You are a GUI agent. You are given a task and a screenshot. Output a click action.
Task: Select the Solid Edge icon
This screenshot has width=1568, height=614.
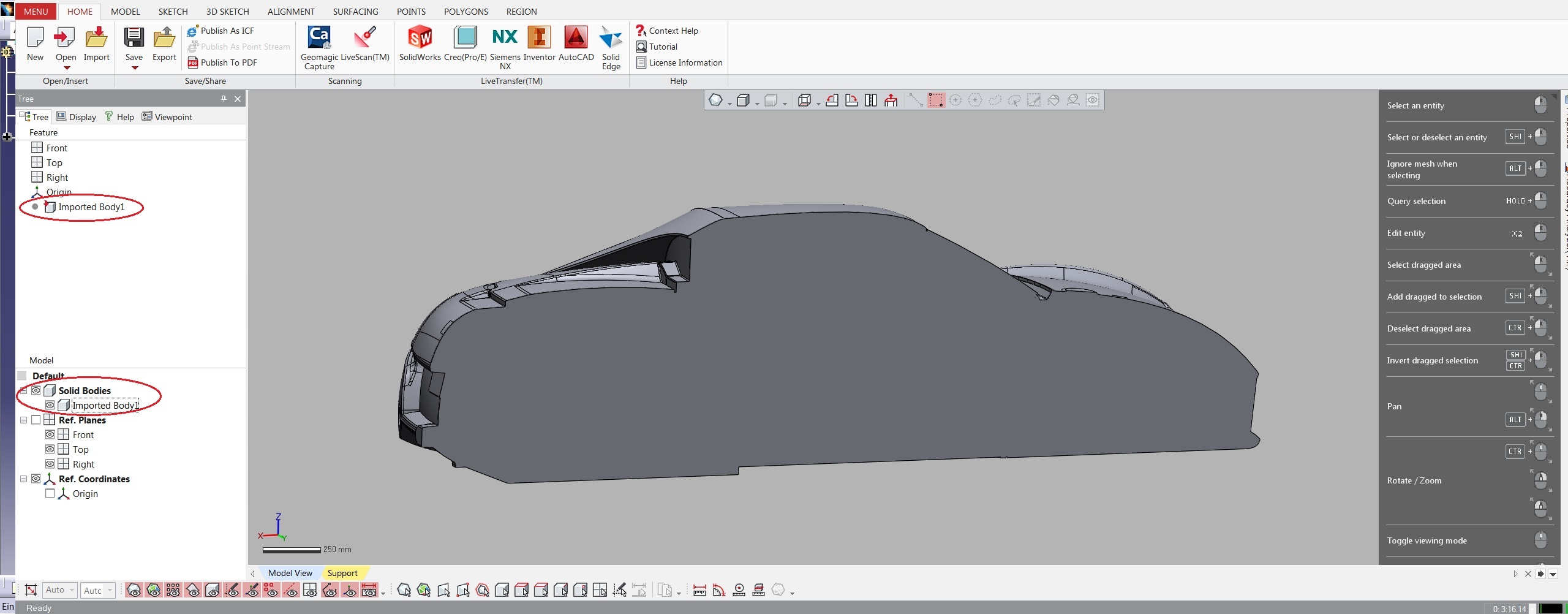(611, 38)
